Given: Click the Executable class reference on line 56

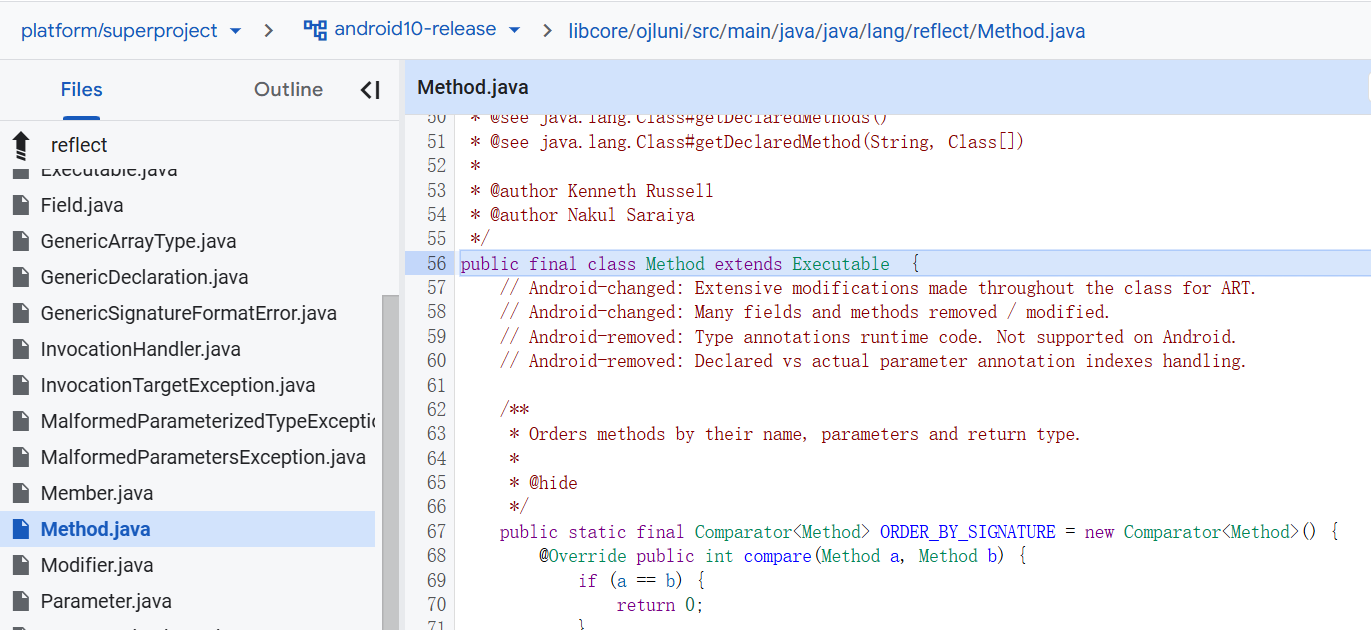Looking at the screenshot, I should tap(841, 264).
